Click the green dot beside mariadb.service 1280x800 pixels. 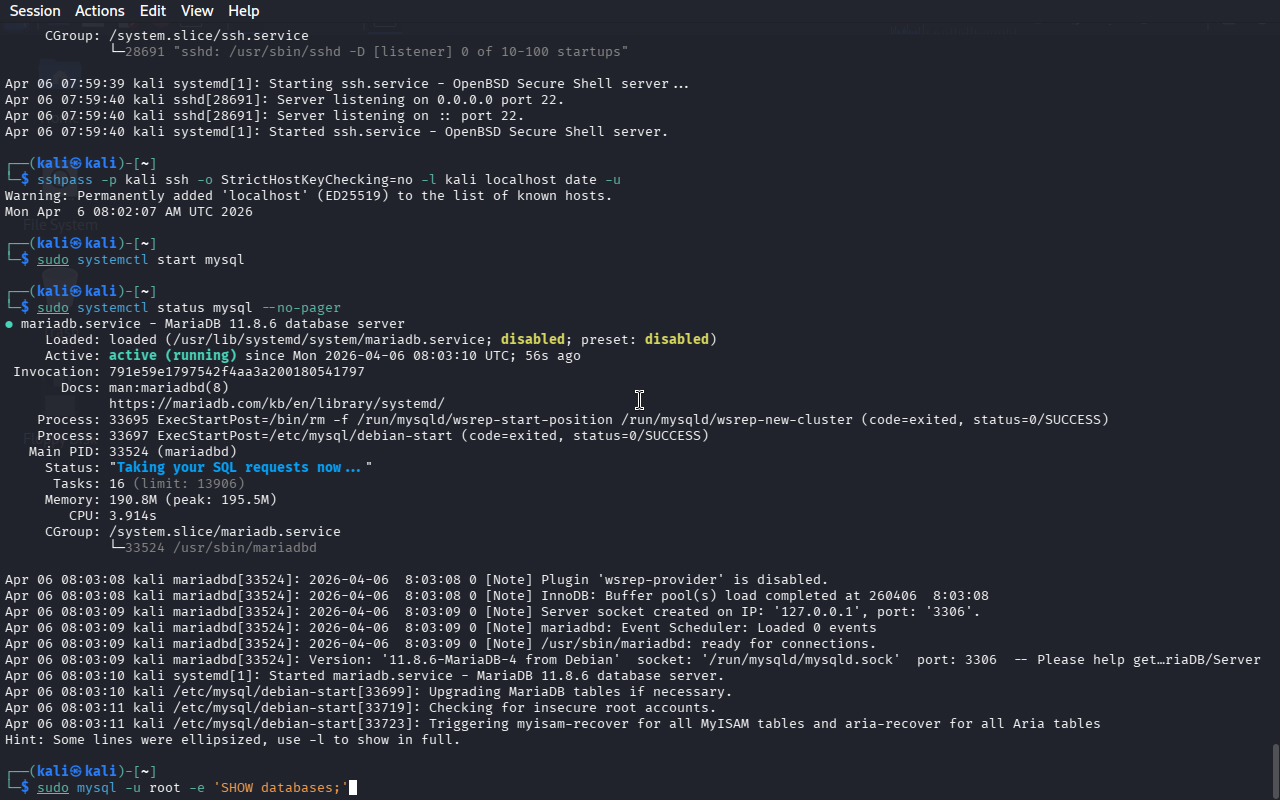click(9, 324)
